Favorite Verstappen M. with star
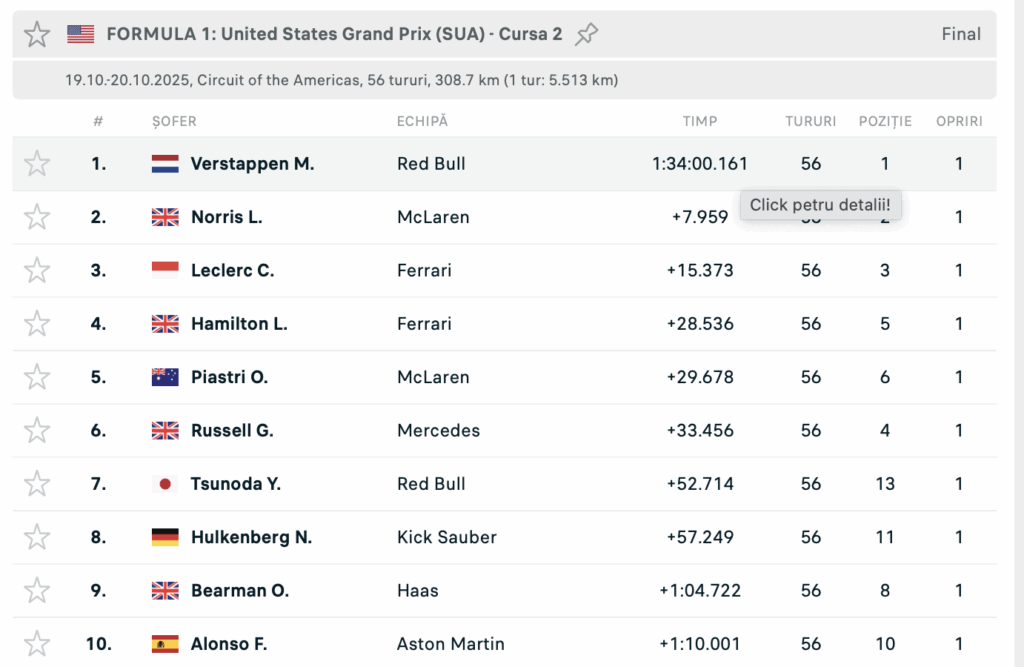This screenshot has width=1024, height=667. [x=37, y=163]
